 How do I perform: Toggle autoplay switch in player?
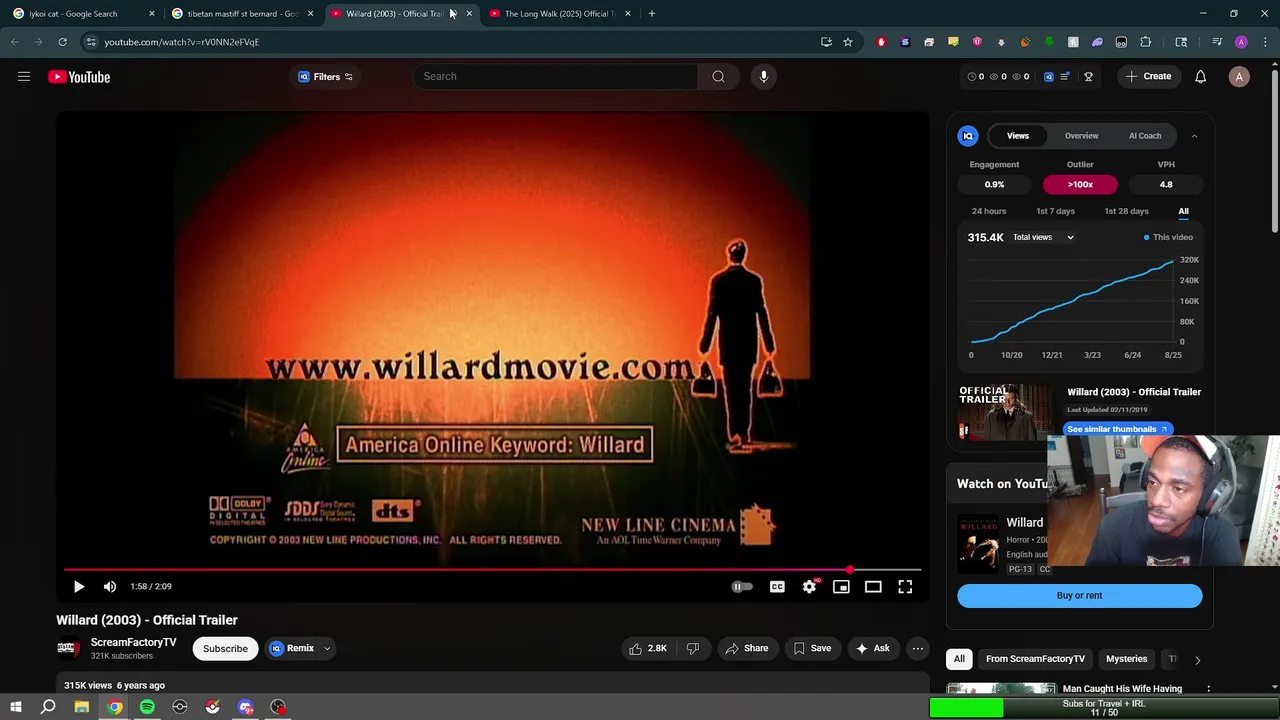tap(741, 587)
